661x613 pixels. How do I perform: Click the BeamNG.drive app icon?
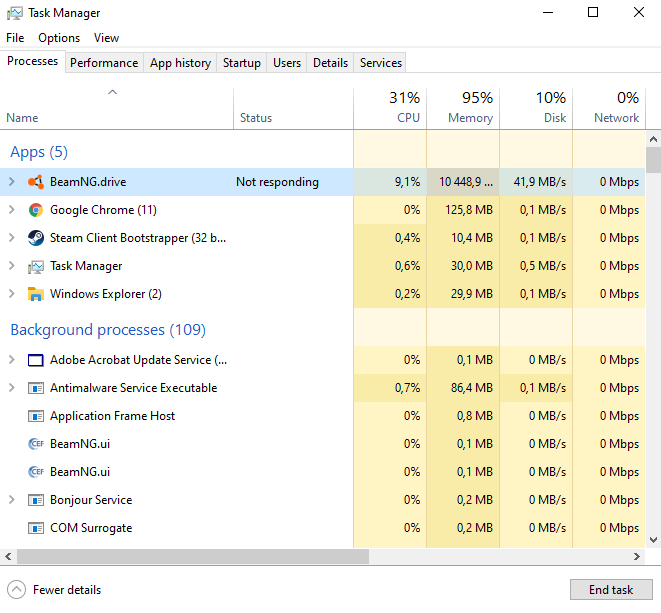[36, 182]
